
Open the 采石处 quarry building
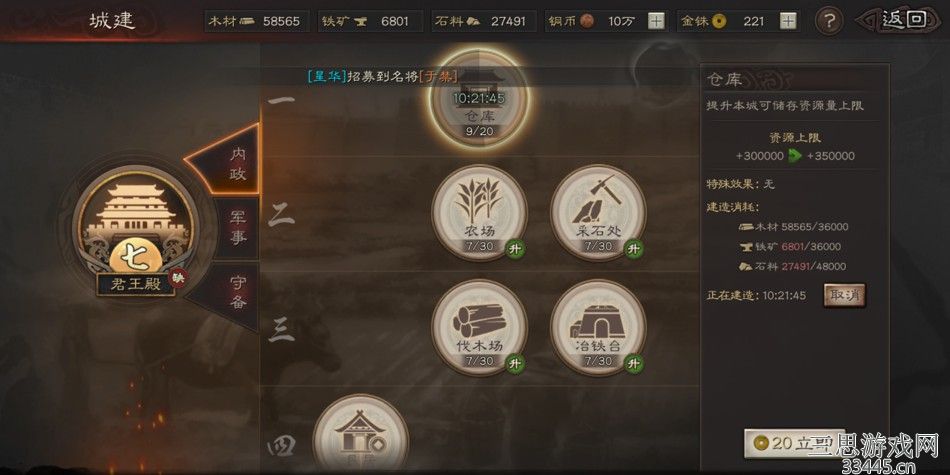tap(598, 213)
